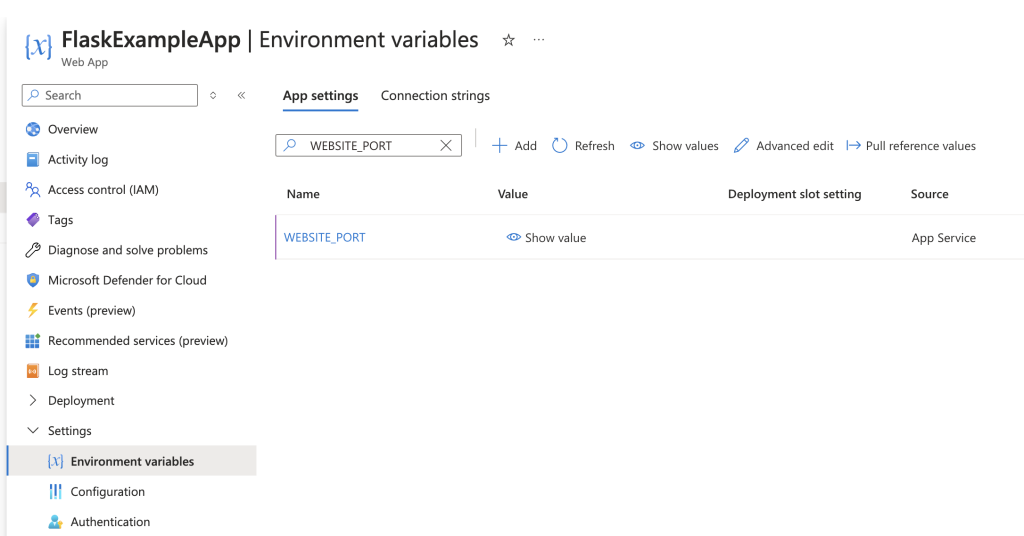
Task: Click the Microsoft Defender shield icon
Action: click(x=33, y=280)
